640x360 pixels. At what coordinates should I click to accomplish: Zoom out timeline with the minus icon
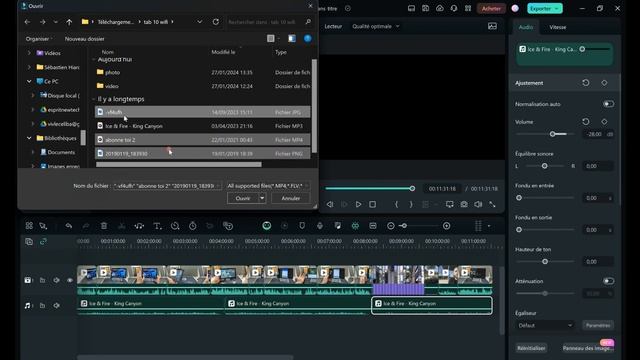click(391, 226)
